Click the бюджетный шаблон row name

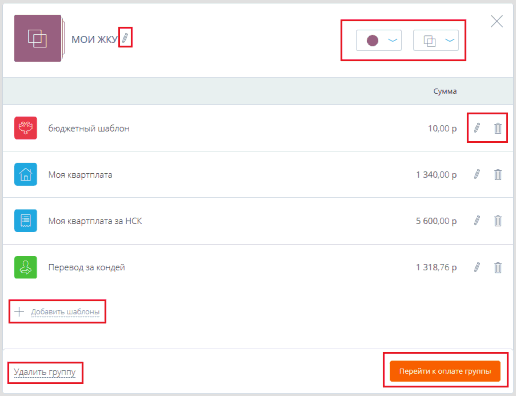point(89,128)
